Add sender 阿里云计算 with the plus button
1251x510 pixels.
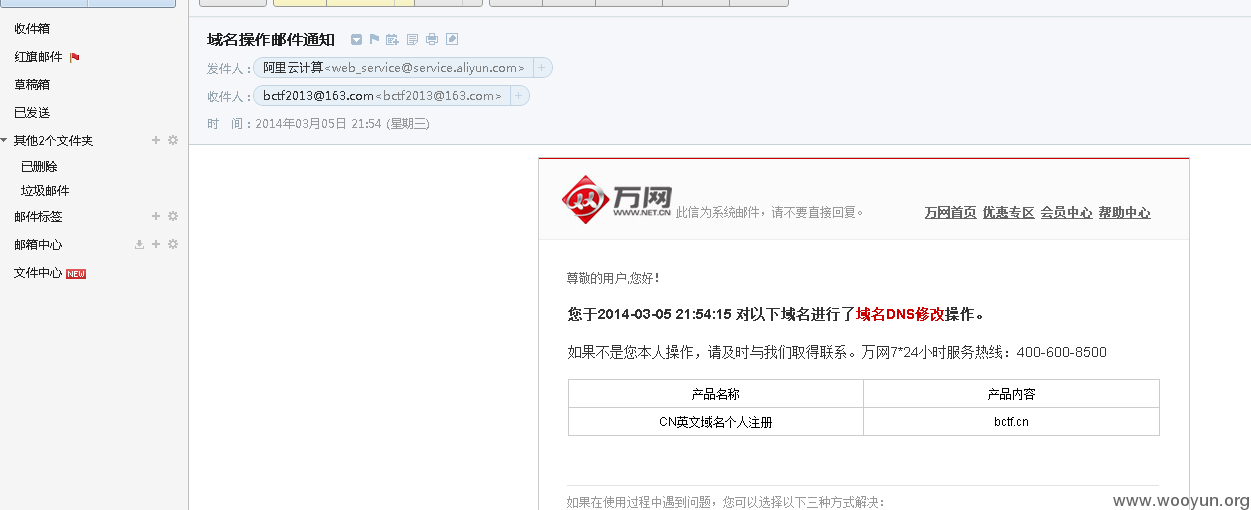[541, 68]
